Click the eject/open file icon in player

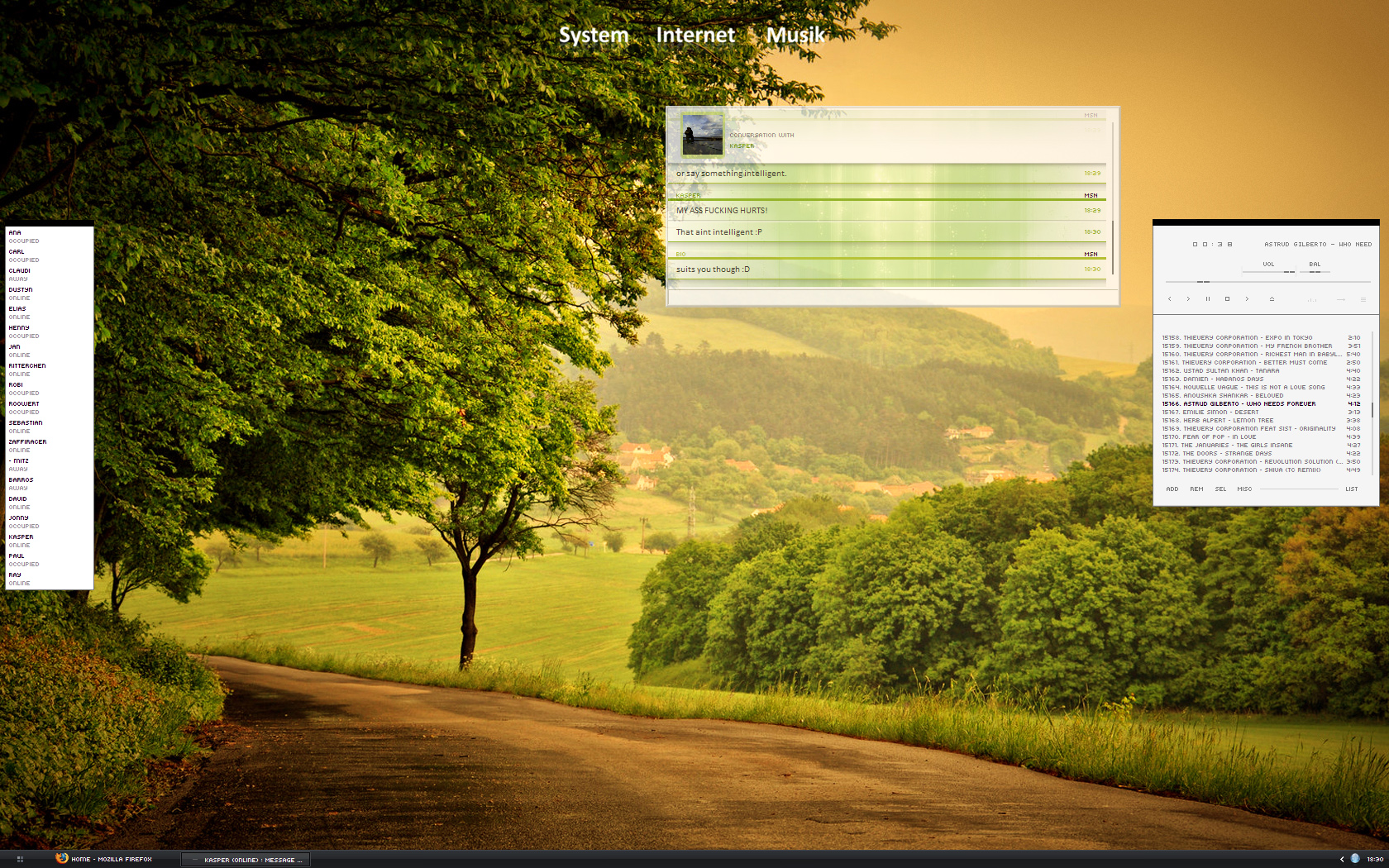coord(1272,299)
